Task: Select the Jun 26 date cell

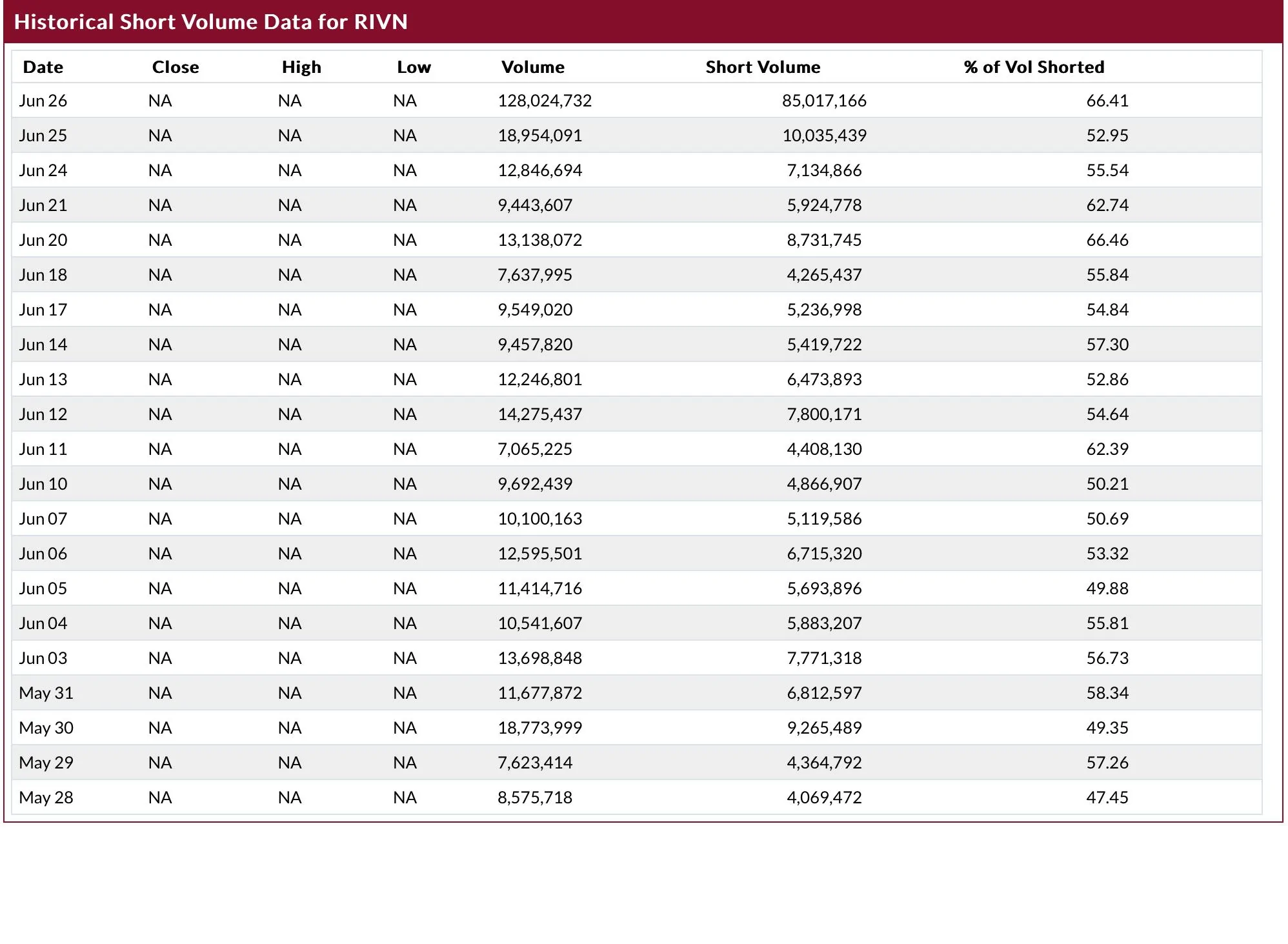Action: (43, 101)
